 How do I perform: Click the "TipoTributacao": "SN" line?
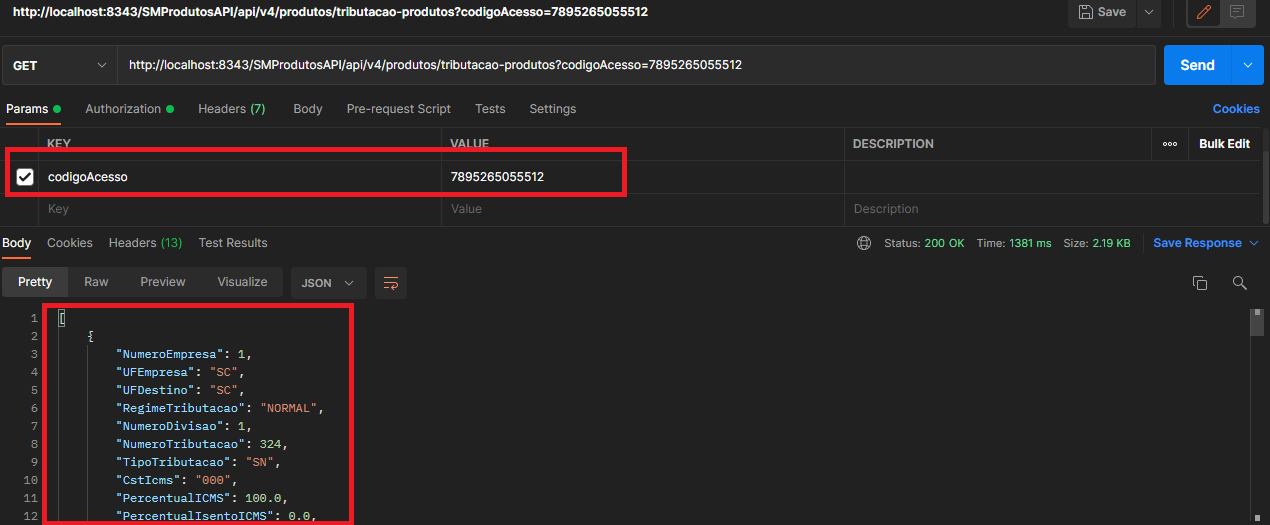coord(197,462)
